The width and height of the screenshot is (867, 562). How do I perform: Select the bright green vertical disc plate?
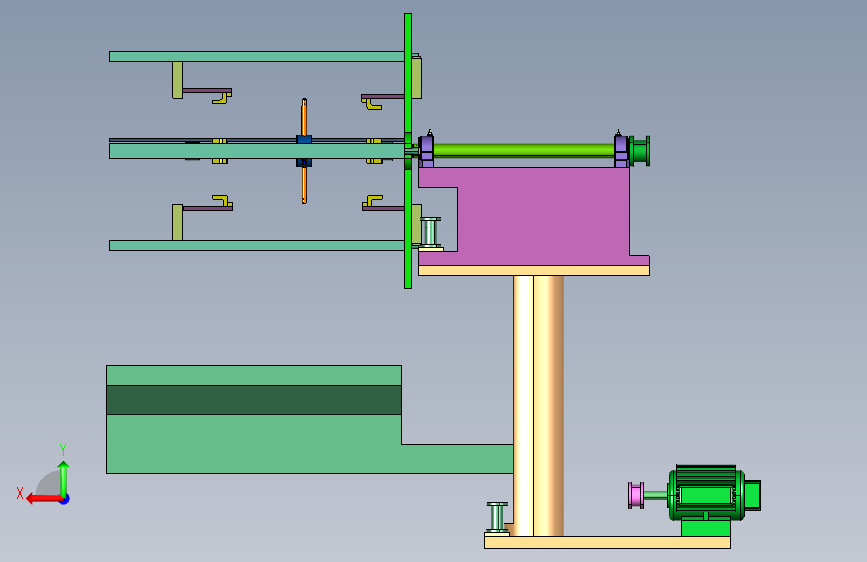click(x=408, y=150)
